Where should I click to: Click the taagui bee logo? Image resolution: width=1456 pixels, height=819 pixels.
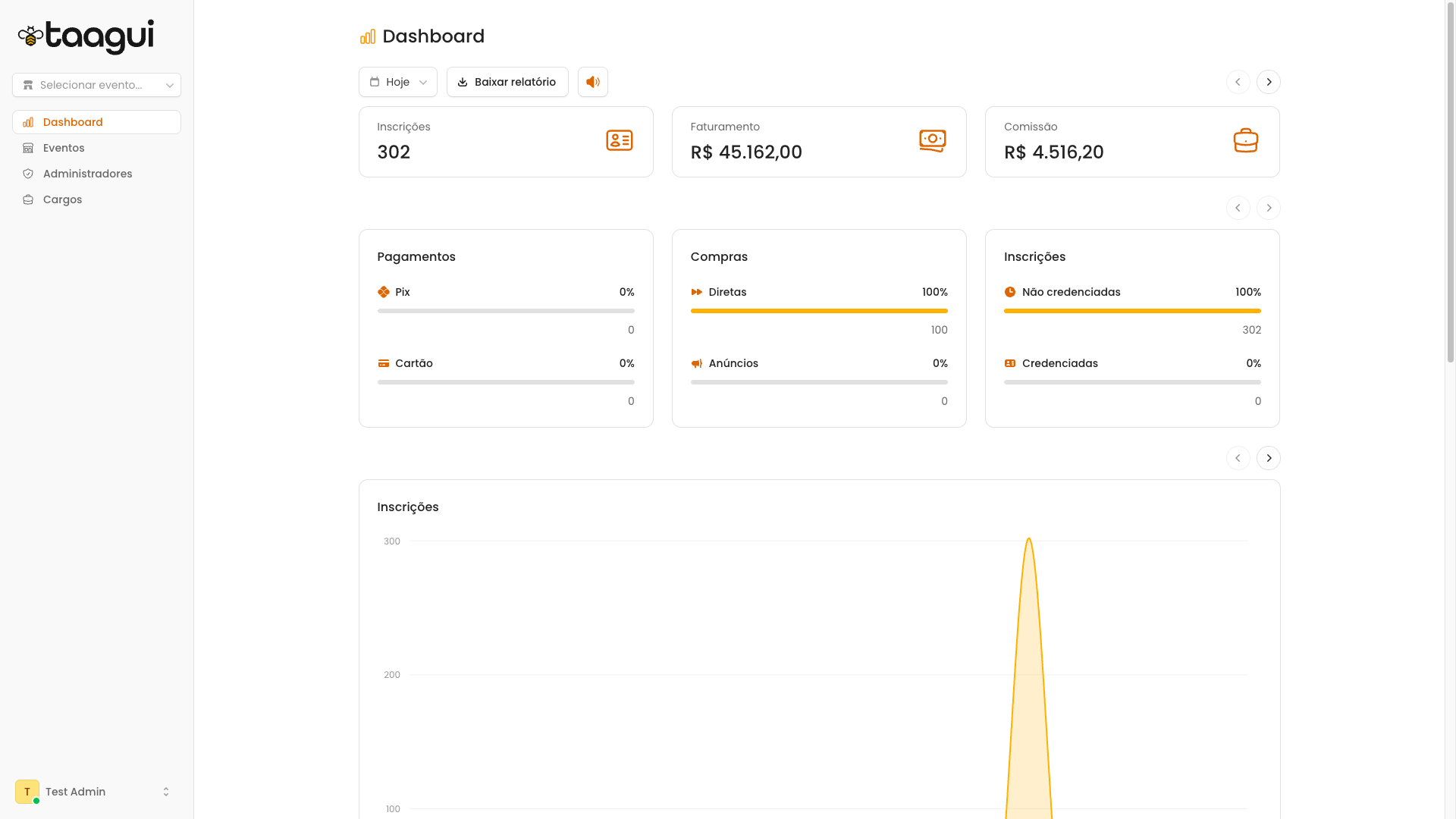(86, 36)
